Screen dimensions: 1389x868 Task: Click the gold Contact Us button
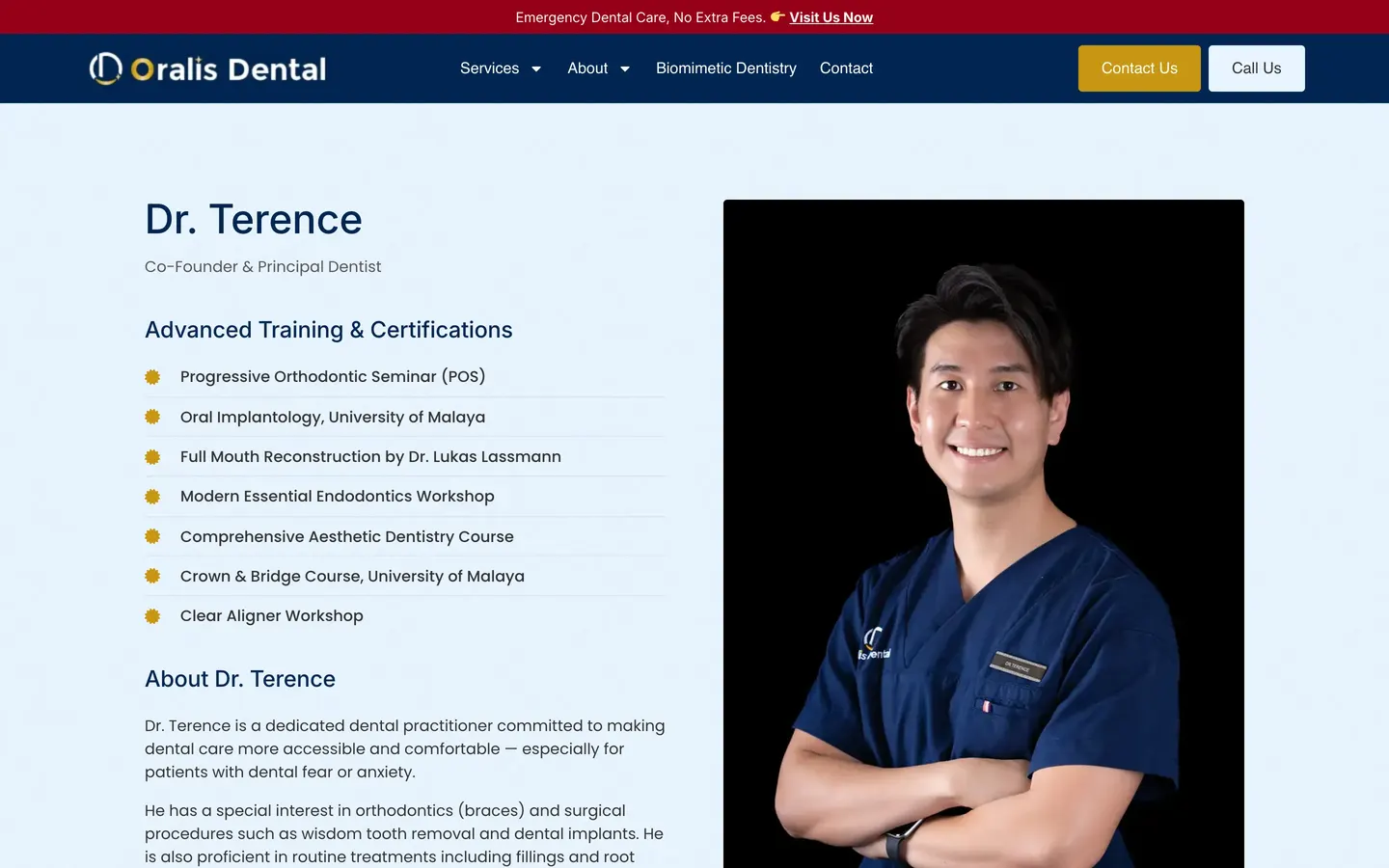(x=1139, y=68)
